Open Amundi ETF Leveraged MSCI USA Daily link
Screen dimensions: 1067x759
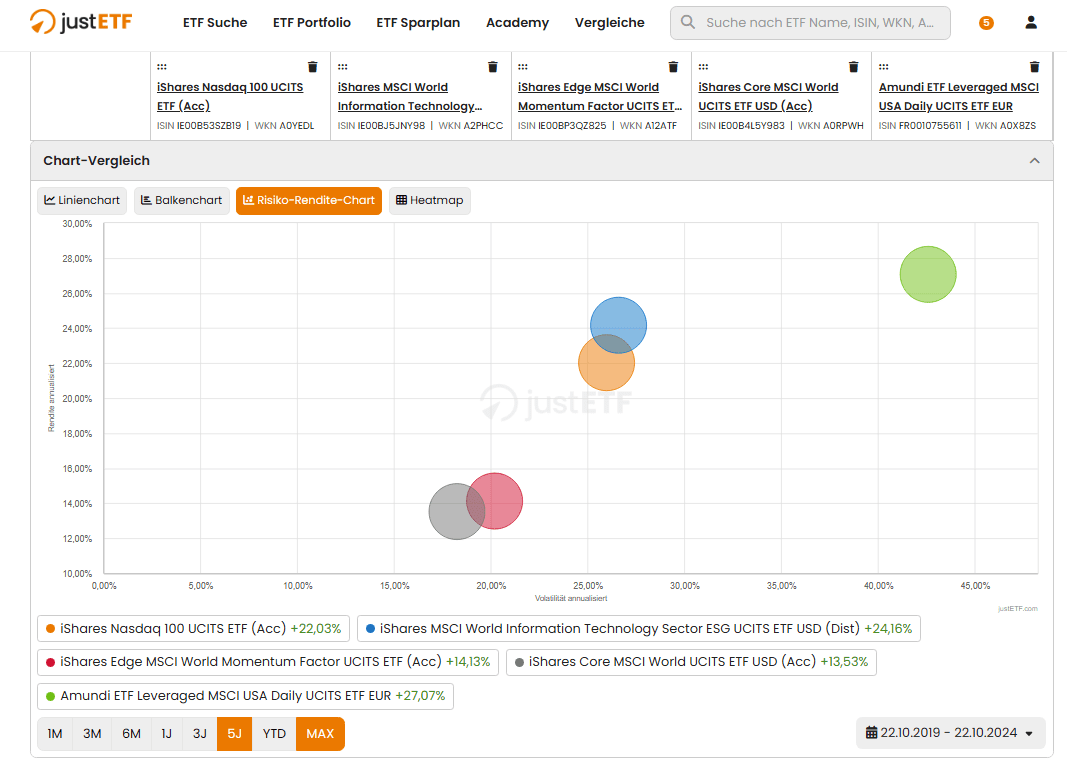(959, 97)
